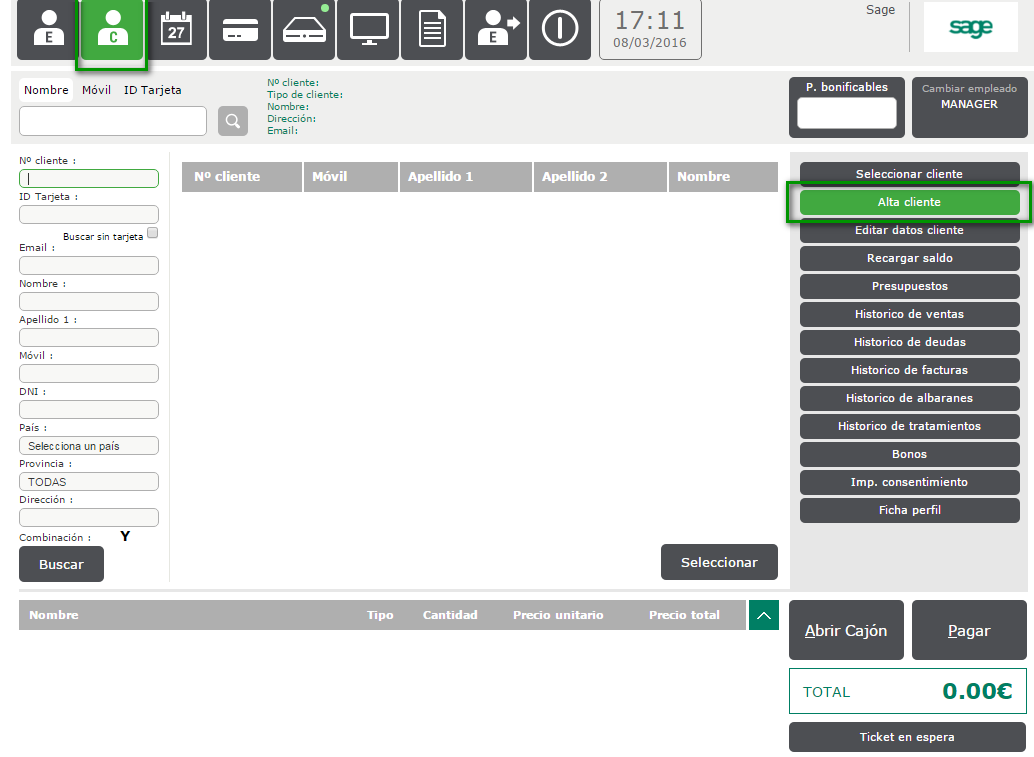Select the customer icon in top toolbar
This screenshot has height=757, width=1034.
tap(112, 31)
